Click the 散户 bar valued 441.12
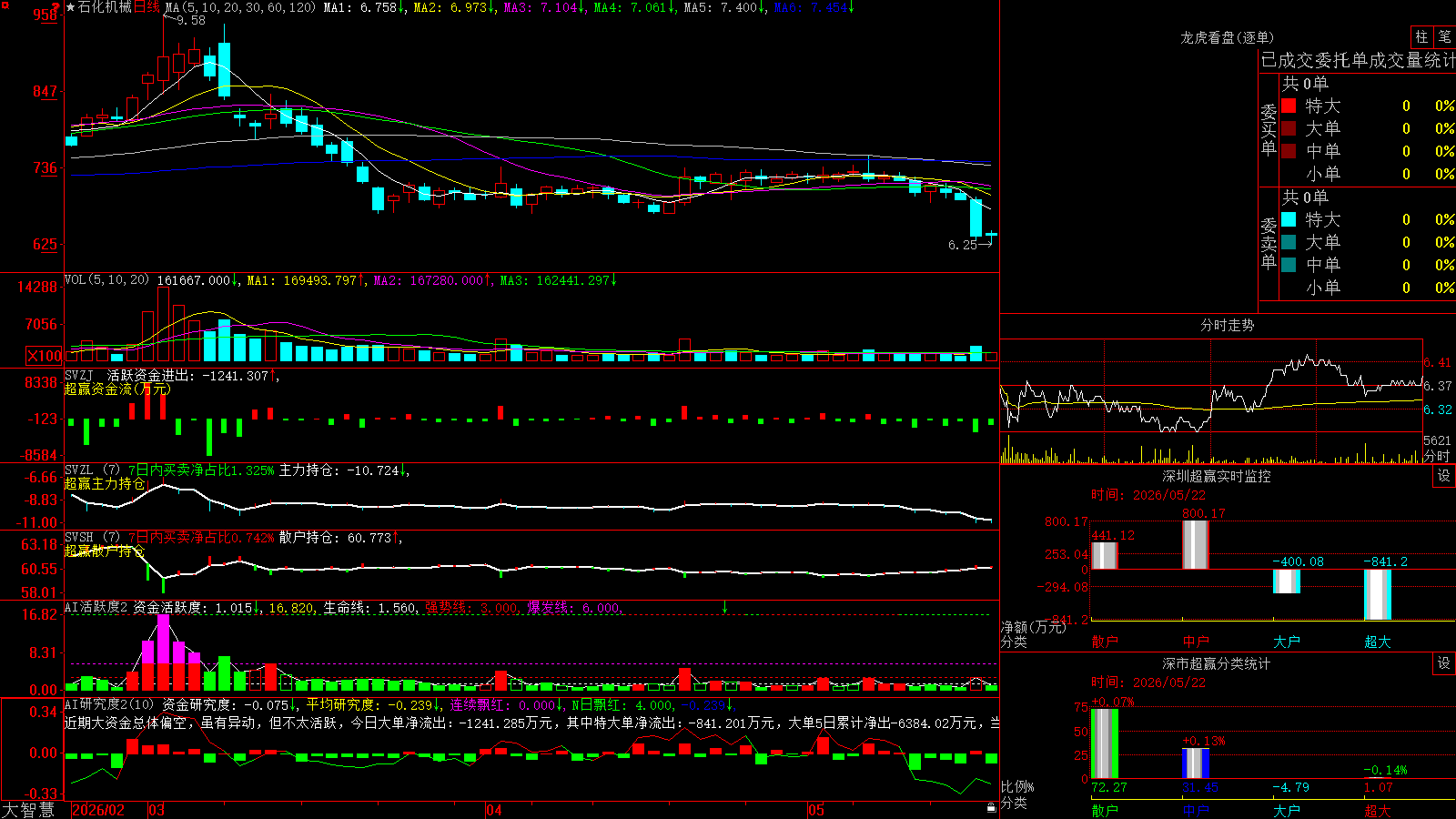The width and height of the screenshot is (1456, 819). (x=1105, y=556)
